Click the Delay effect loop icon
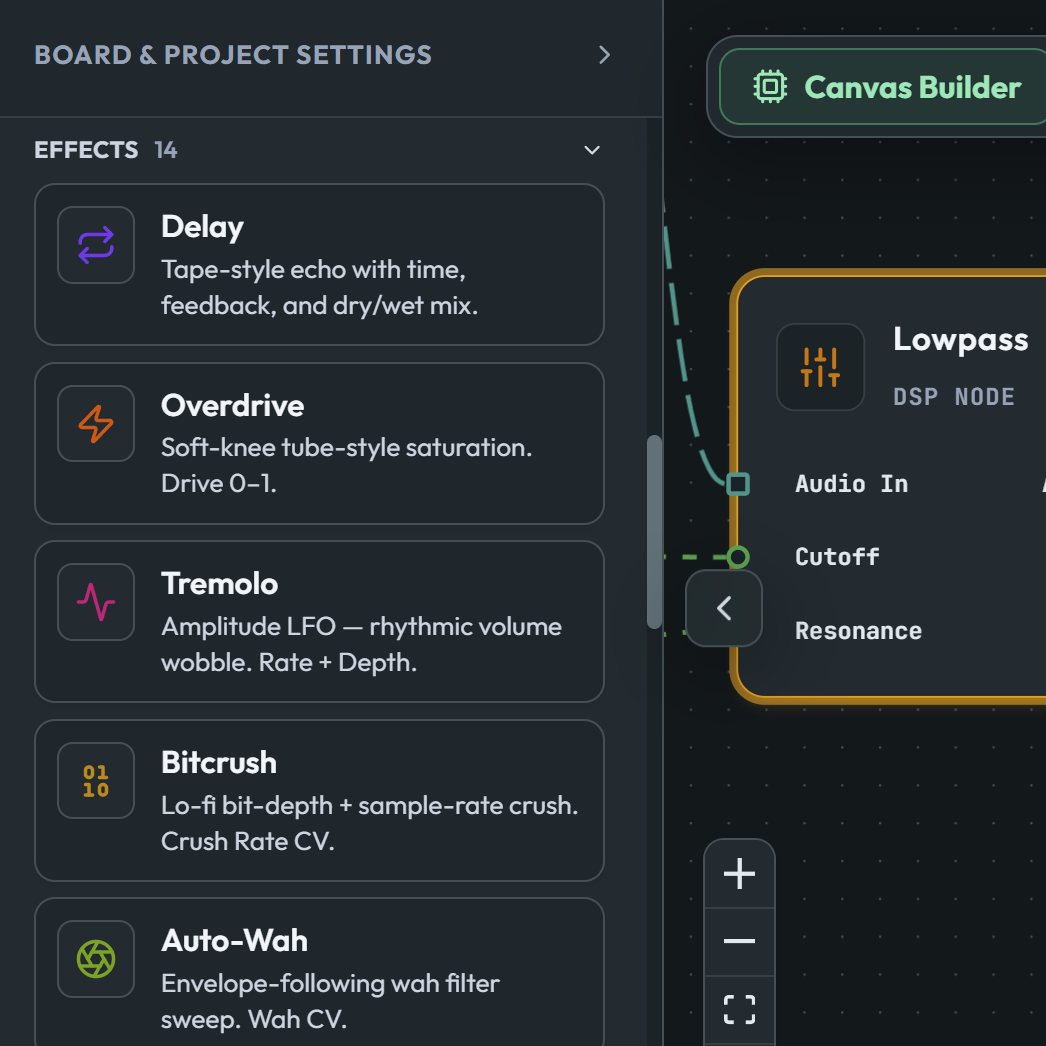1046x1046 pixels. tap(96, 245)
